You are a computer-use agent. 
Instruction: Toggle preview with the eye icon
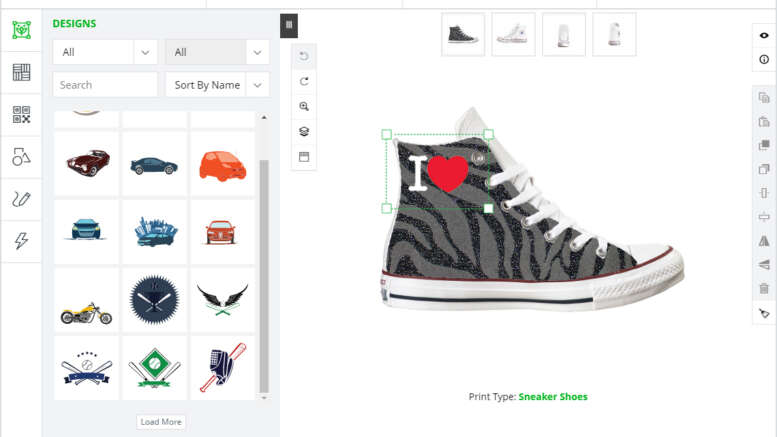point(764,35)
